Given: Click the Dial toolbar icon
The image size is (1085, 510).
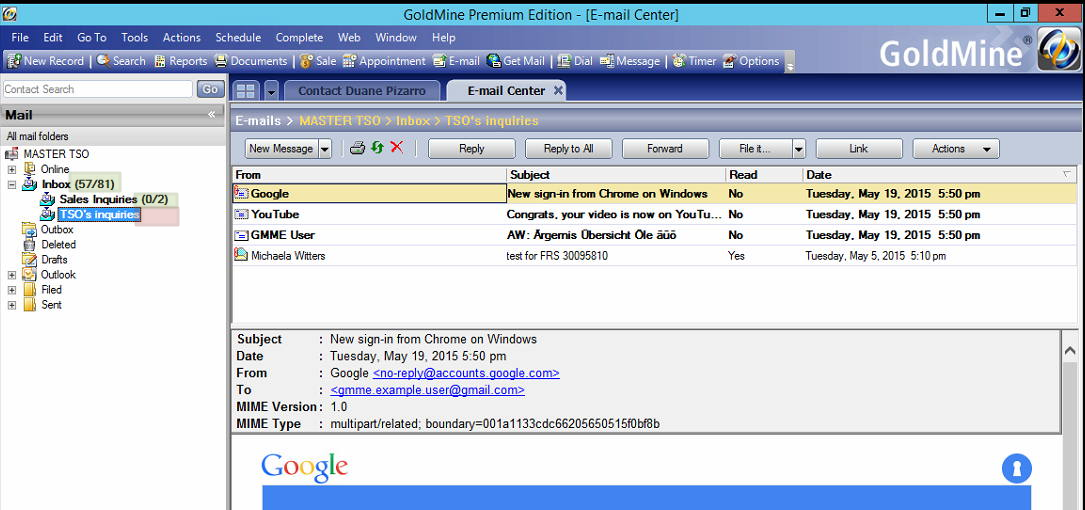Looking at the screenshot, I should (x=575, y=61).
